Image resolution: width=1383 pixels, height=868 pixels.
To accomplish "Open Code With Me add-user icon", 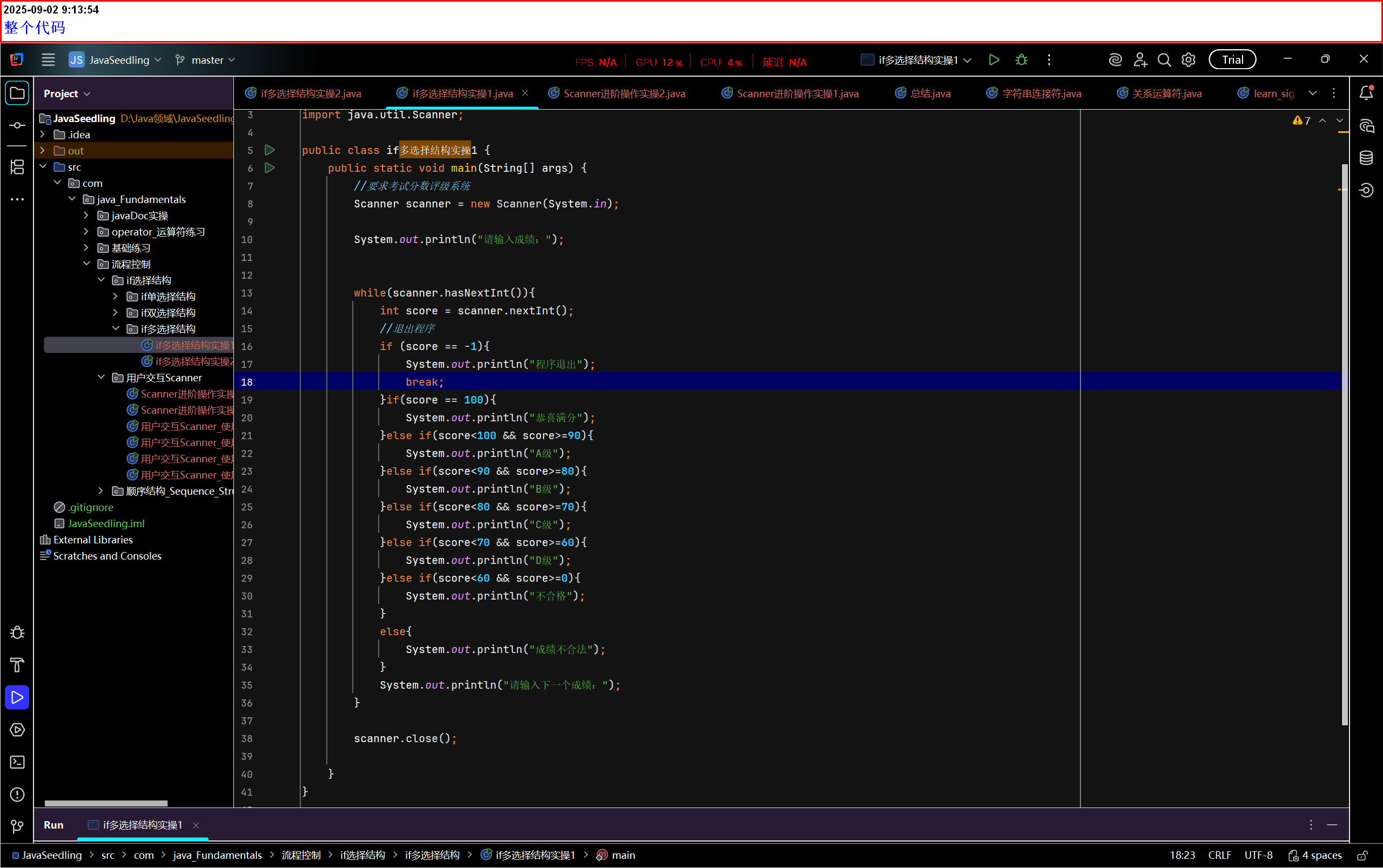I will tap(1140, 60).
